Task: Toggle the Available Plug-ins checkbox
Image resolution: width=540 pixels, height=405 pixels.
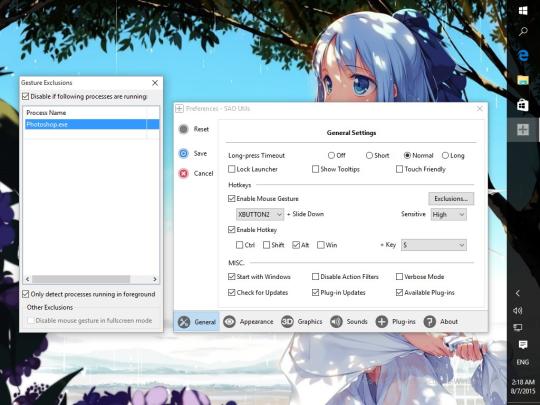Action: (x=399, y=292)
